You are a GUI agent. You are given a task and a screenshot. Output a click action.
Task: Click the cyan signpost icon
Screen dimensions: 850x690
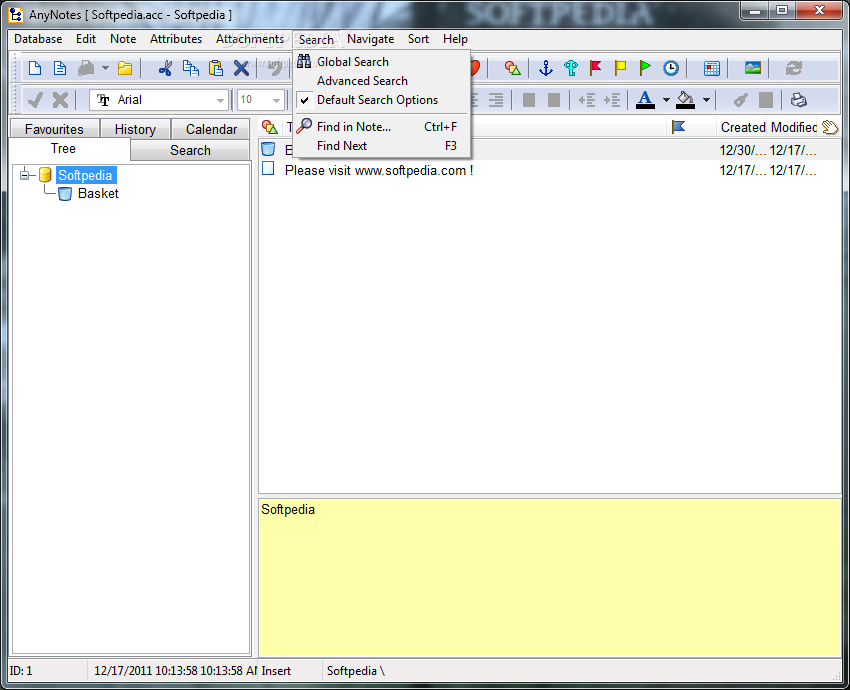(571, 68)
